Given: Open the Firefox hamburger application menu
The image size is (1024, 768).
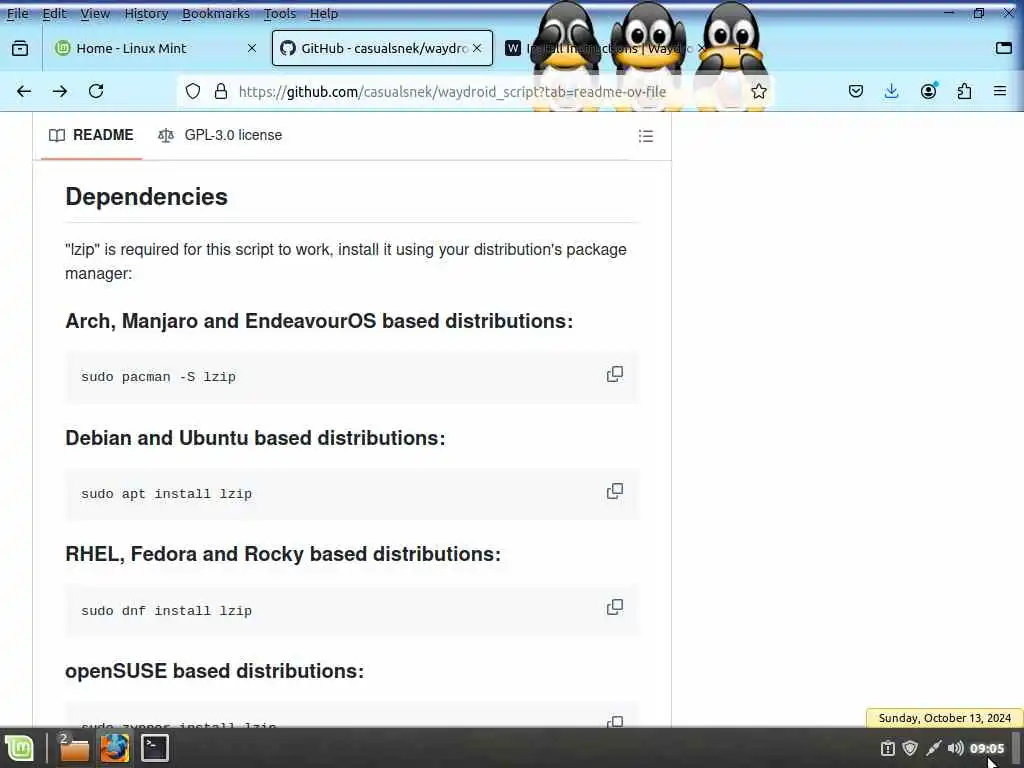Looking at the screenshot, I should pos(1000,91).
